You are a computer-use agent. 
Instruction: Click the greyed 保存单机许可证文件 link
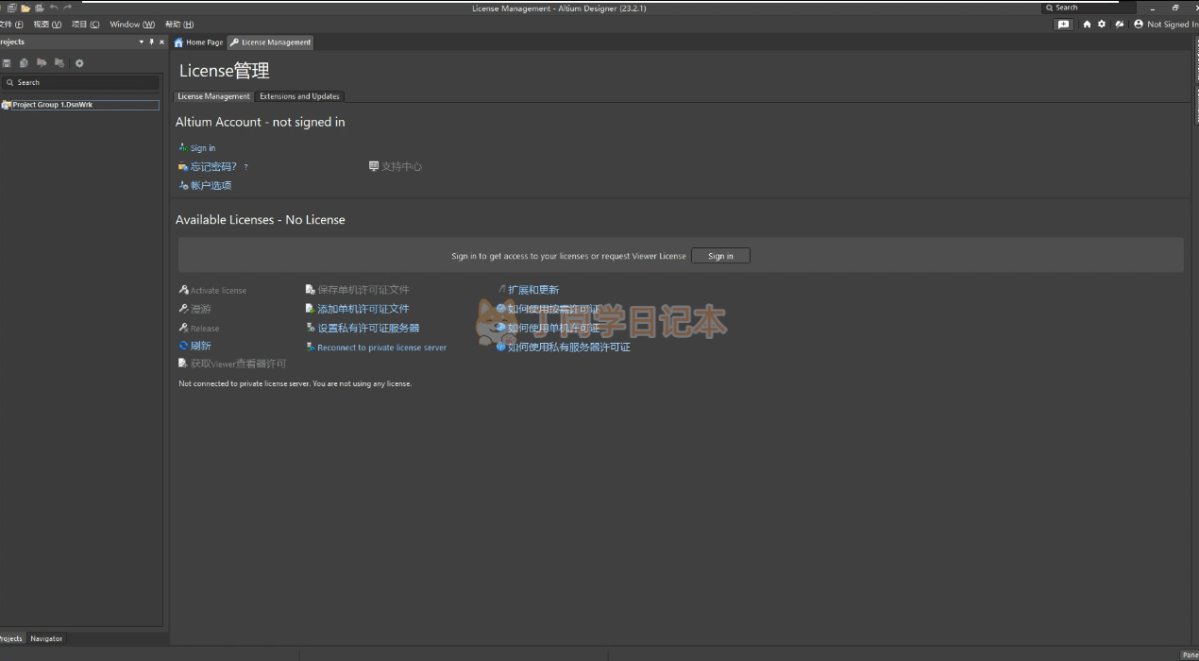point(363,290)
